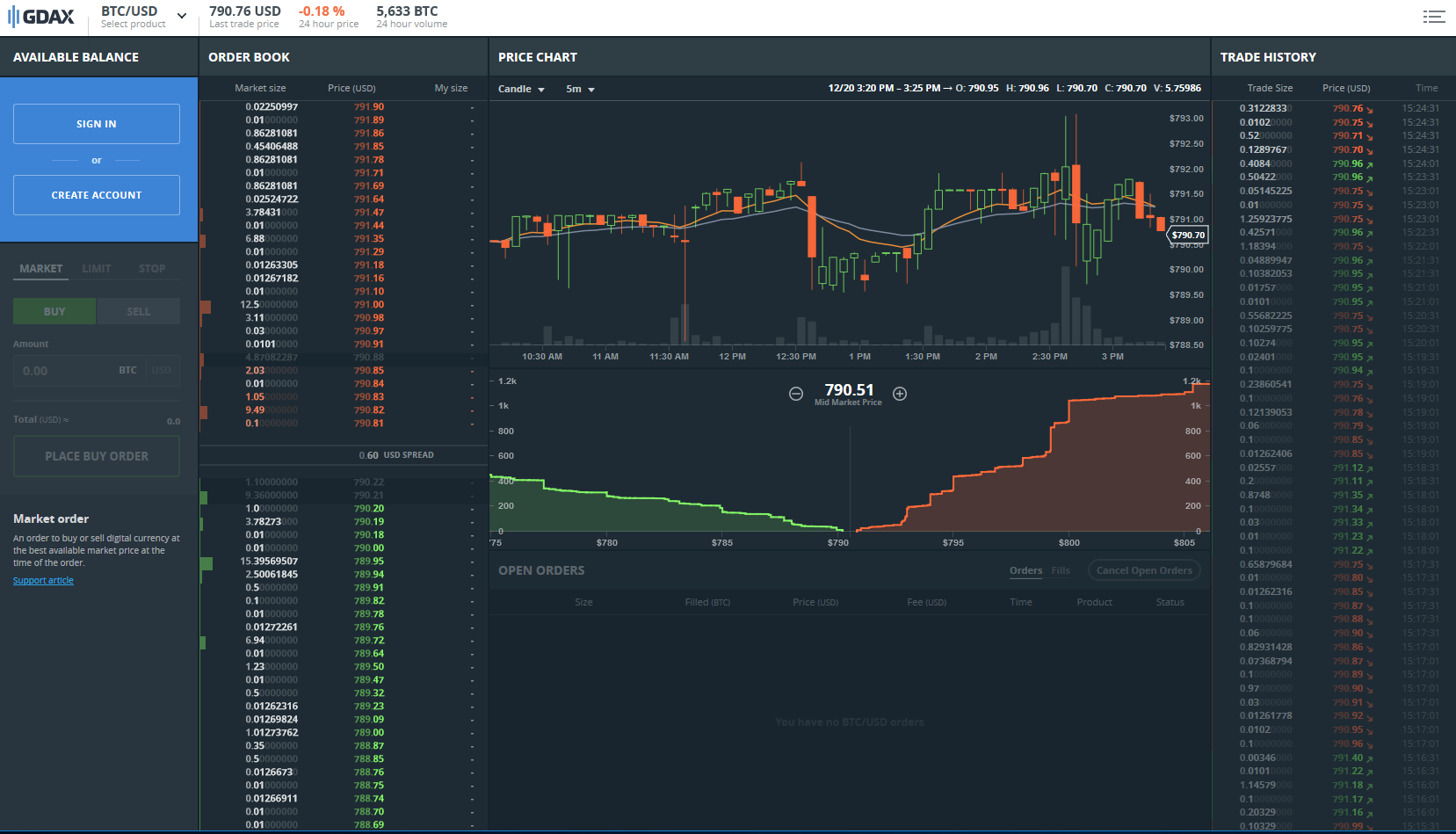Screen dimensions: 1456x834
Task: Switch amount currency to USD
Action: (162, 371)
